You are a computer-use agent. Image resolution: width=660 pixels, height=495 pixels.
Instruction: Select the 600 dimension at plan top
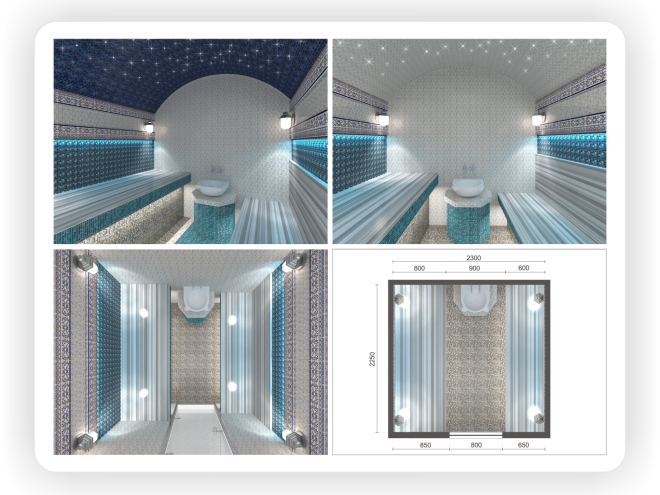[524, 268]
